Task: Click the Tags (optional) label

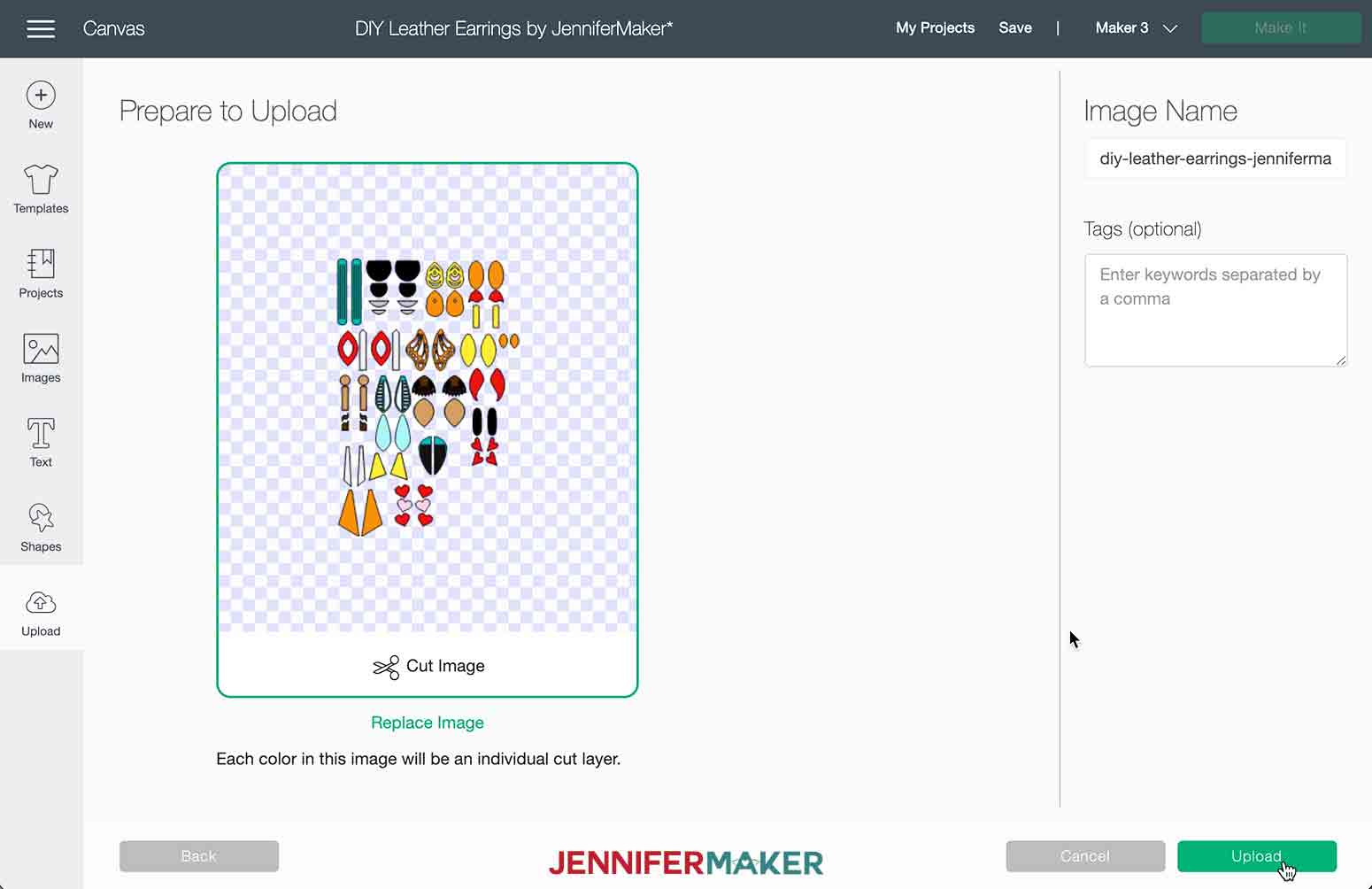Action: coord(1143,229)
